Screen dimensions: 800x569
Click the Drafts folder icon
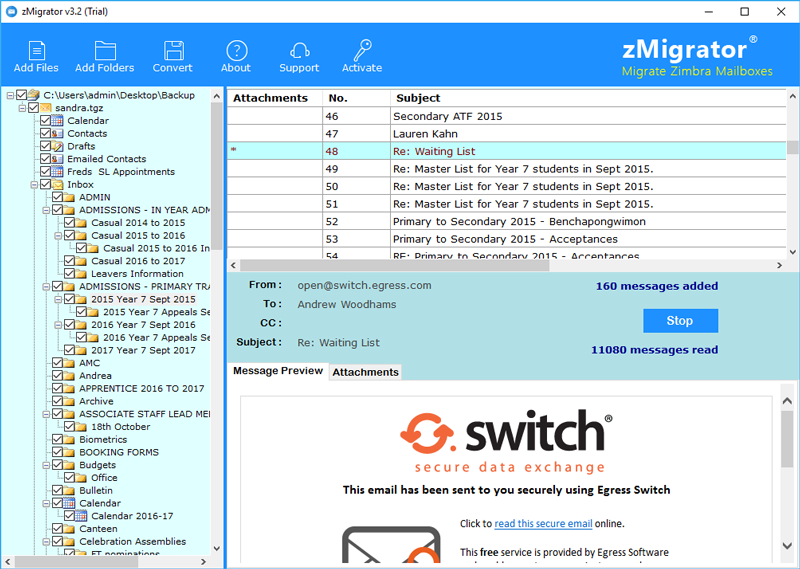(58, 146)
